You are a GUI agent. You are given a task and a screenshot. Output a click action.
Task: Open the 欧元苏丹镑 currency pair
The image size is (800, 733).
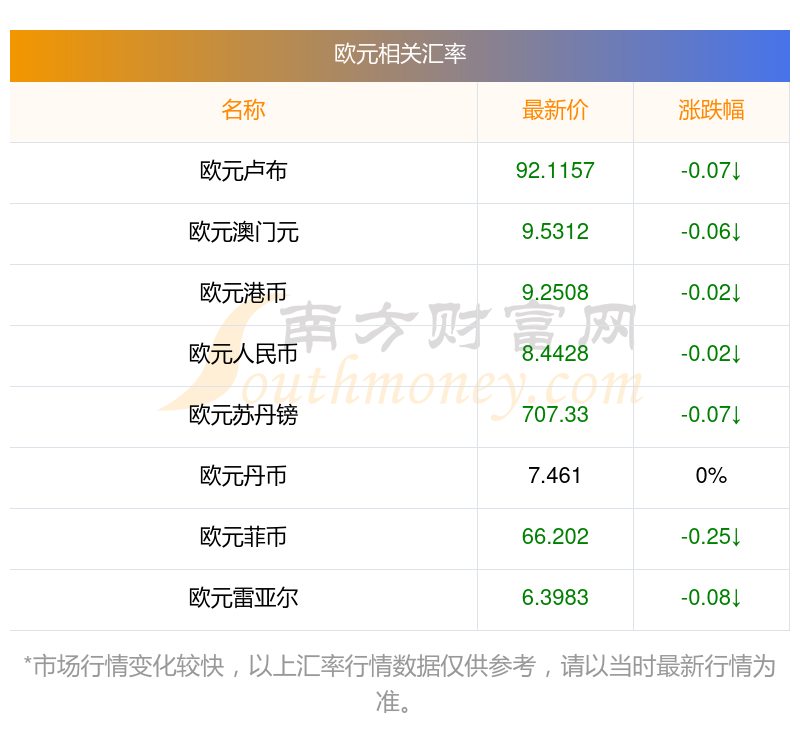[x=243, y=415]
